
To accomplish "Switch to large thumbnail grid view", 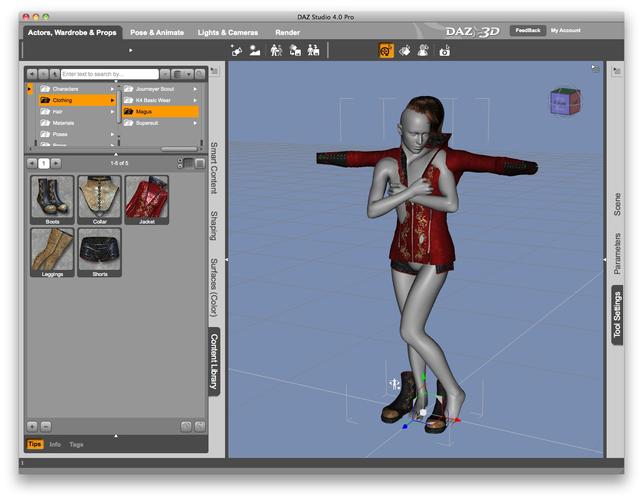I will click(x=189, y=163).
